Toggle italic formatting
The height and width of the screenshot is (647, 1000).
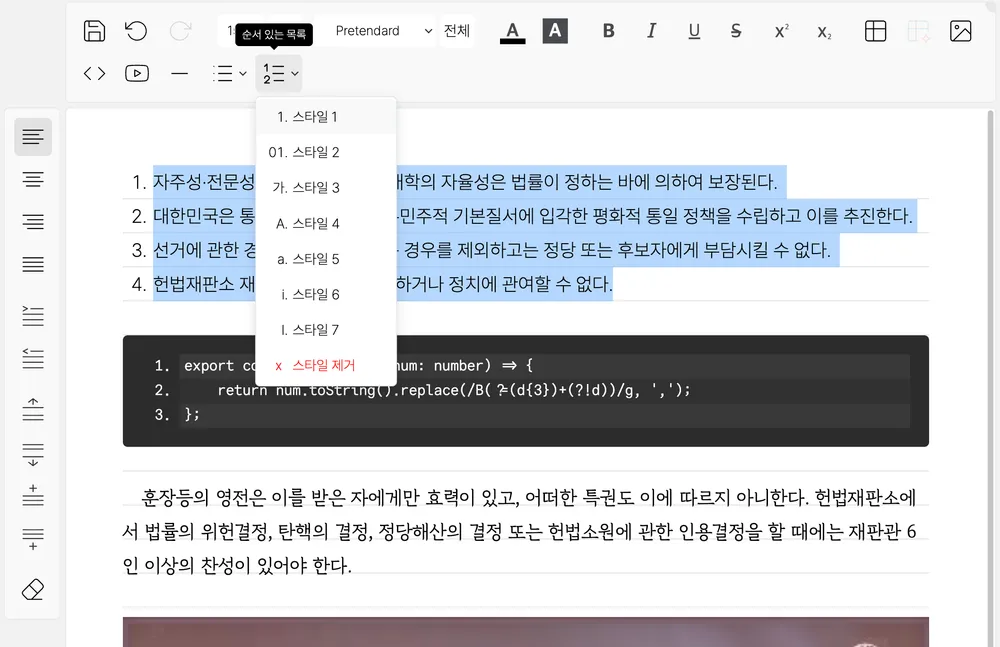[x=651, y=31]
